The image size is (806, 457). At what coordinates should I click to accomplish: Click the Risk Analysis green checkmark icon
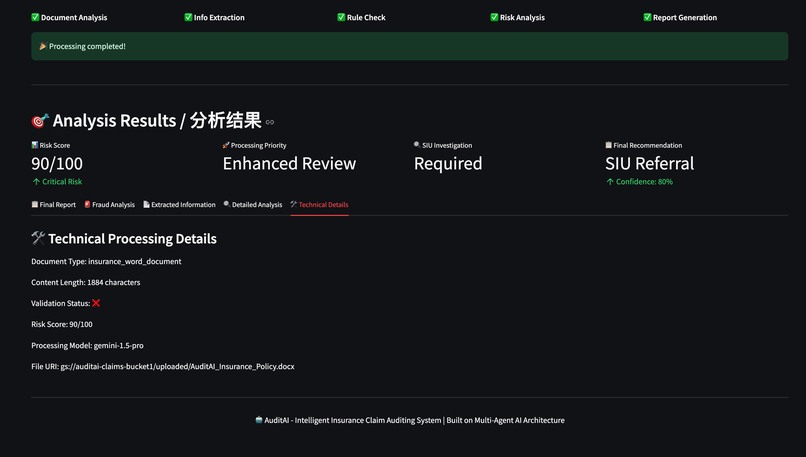tap(494, 17)
